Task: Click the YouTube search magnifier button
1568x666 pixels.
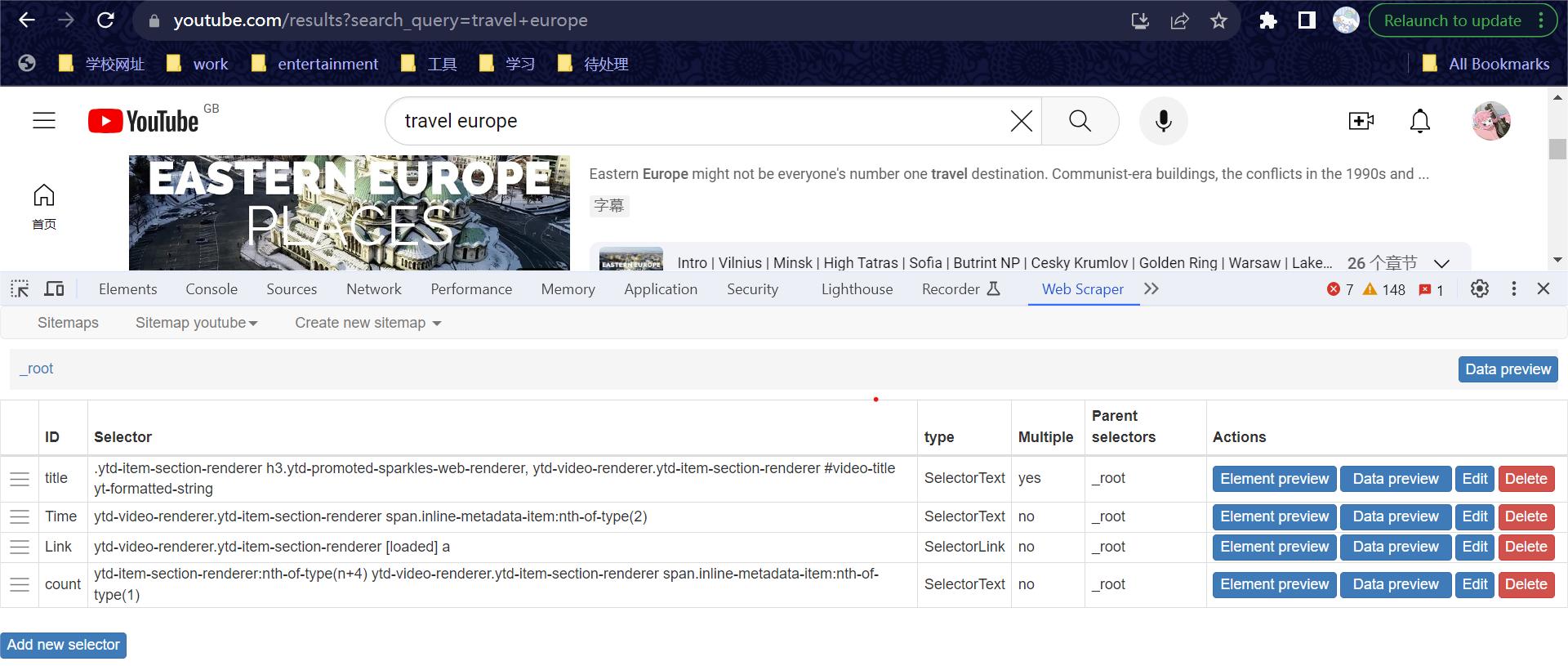Action: 1080,121
